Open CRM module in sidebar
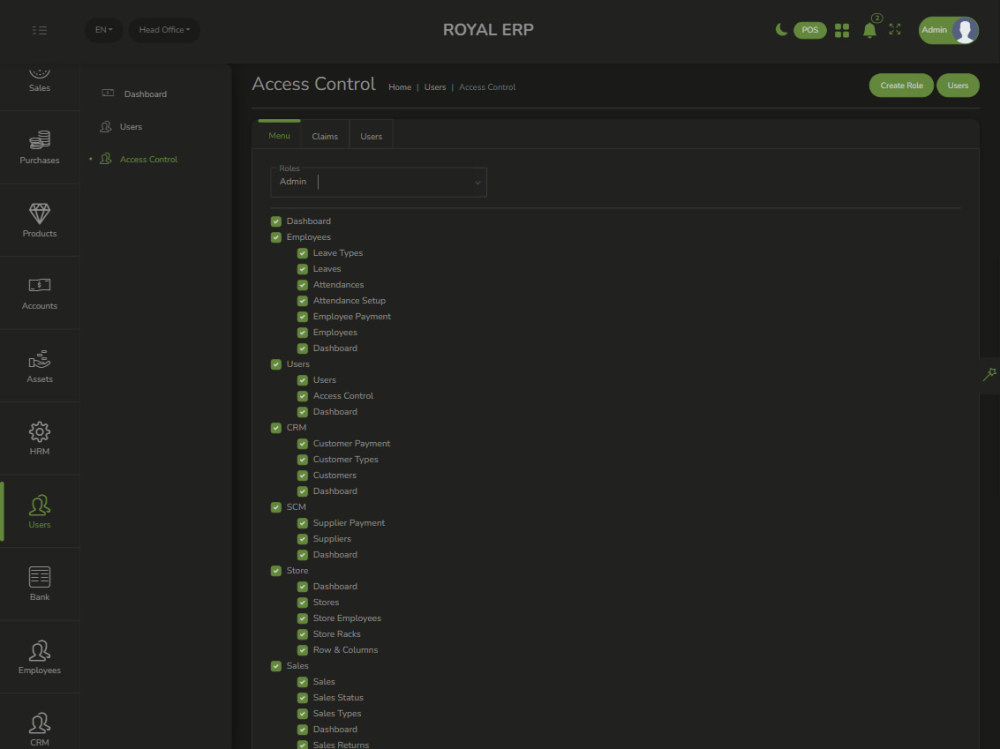Image resolution: width=1000 pixels, height=749 pixels. pos(40,729)
